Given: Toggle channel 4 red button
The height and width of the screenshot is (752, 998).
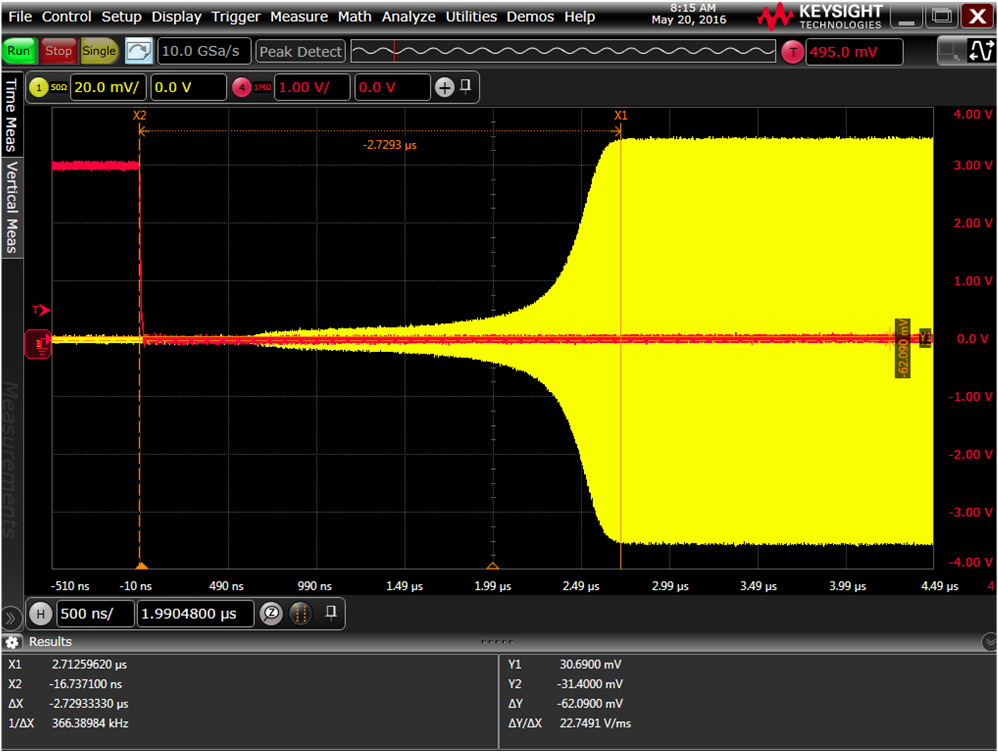Looking at the screenshot, I should (x=243, y=88).
